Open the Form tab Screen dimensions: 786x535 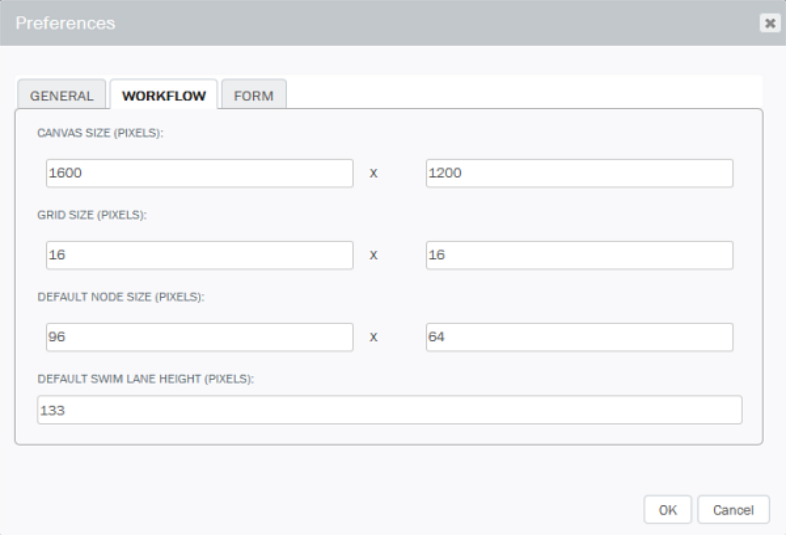coord(254,94)
